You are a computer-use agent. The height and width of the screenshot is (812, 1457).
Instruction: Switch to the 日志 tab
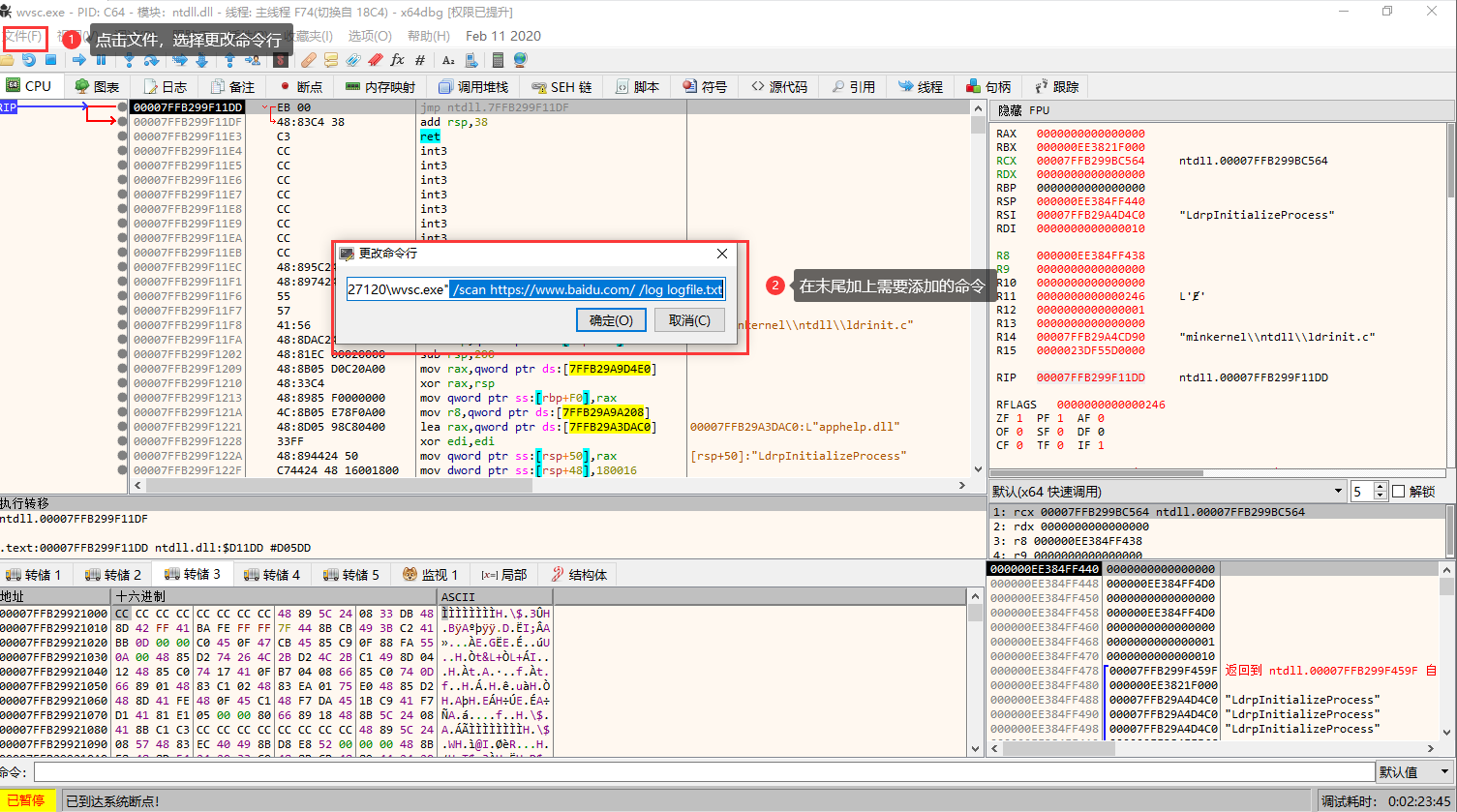pos(165,87)
